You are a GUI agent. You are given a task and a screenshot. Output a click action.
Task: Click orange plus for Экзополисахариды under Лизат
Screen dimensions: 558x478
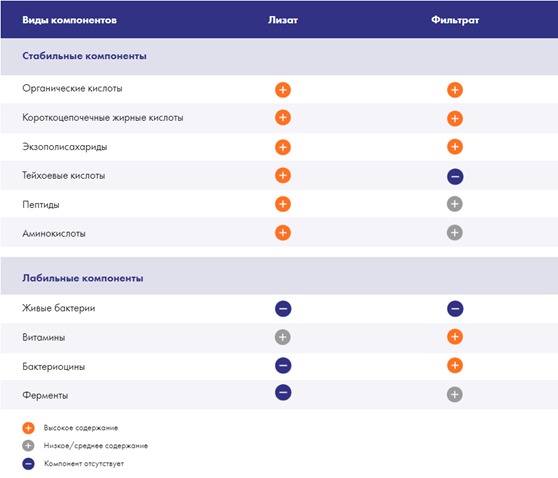pyautogui.click(x=283, y=147)
